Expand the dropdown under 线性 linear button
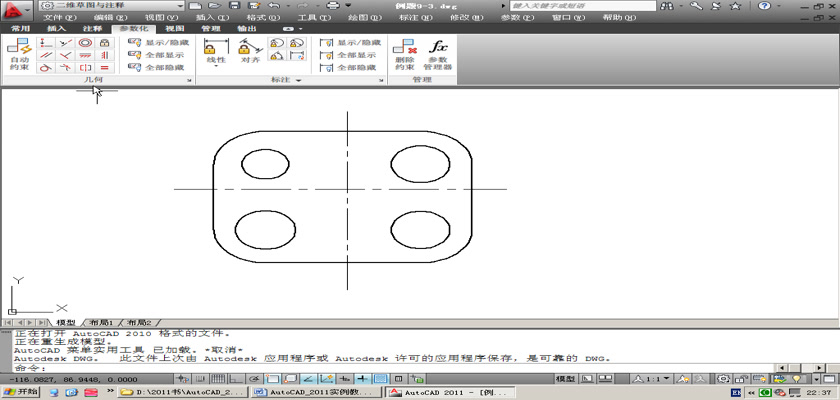This screenshot has height=400, width=840. click(216, 66)
